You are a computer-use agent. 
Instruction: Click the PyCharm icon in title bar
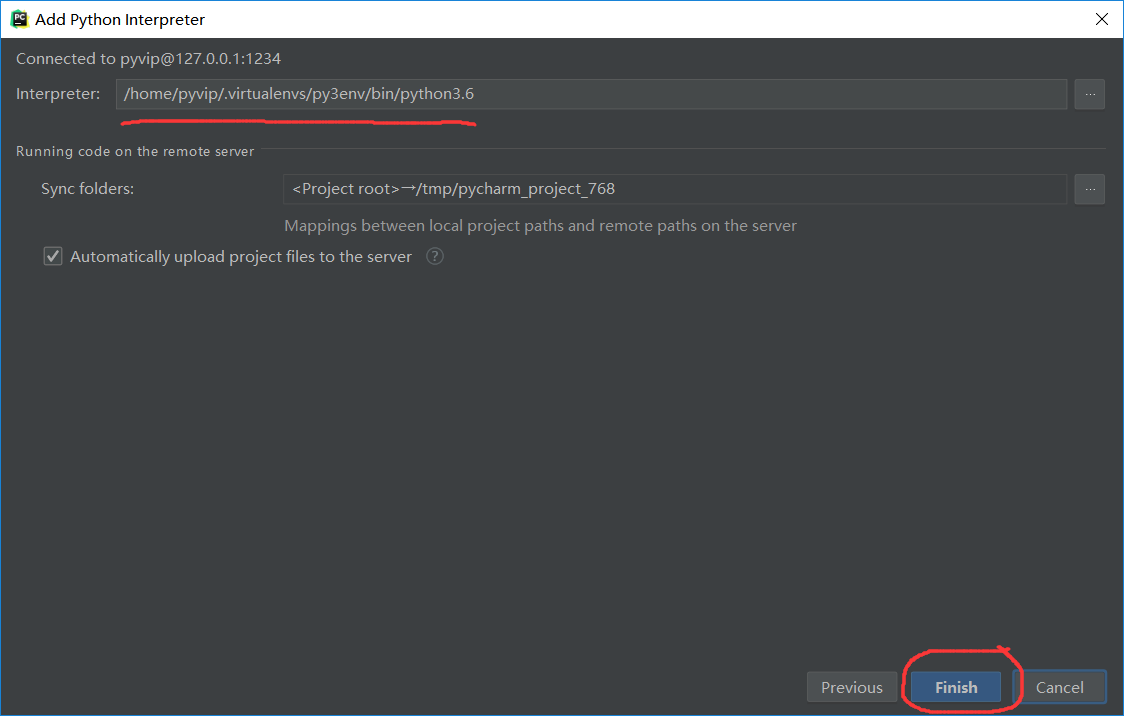[19, 19]
